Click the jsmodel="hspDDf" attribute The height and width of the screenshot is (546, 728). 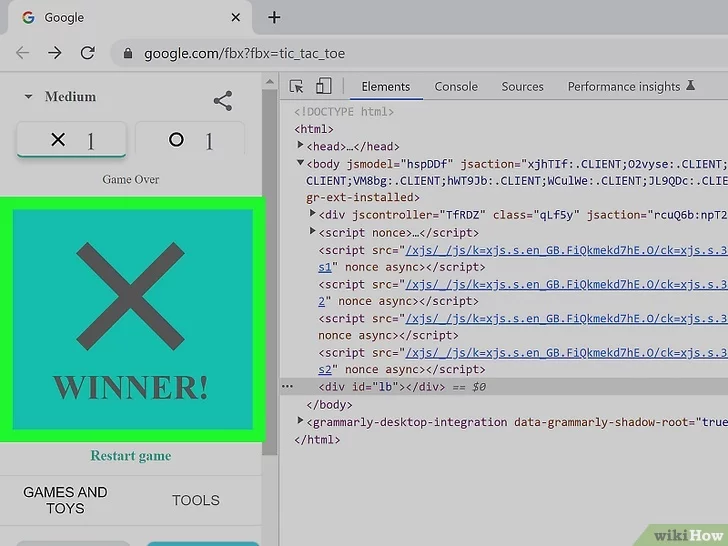tap(400, 164)
